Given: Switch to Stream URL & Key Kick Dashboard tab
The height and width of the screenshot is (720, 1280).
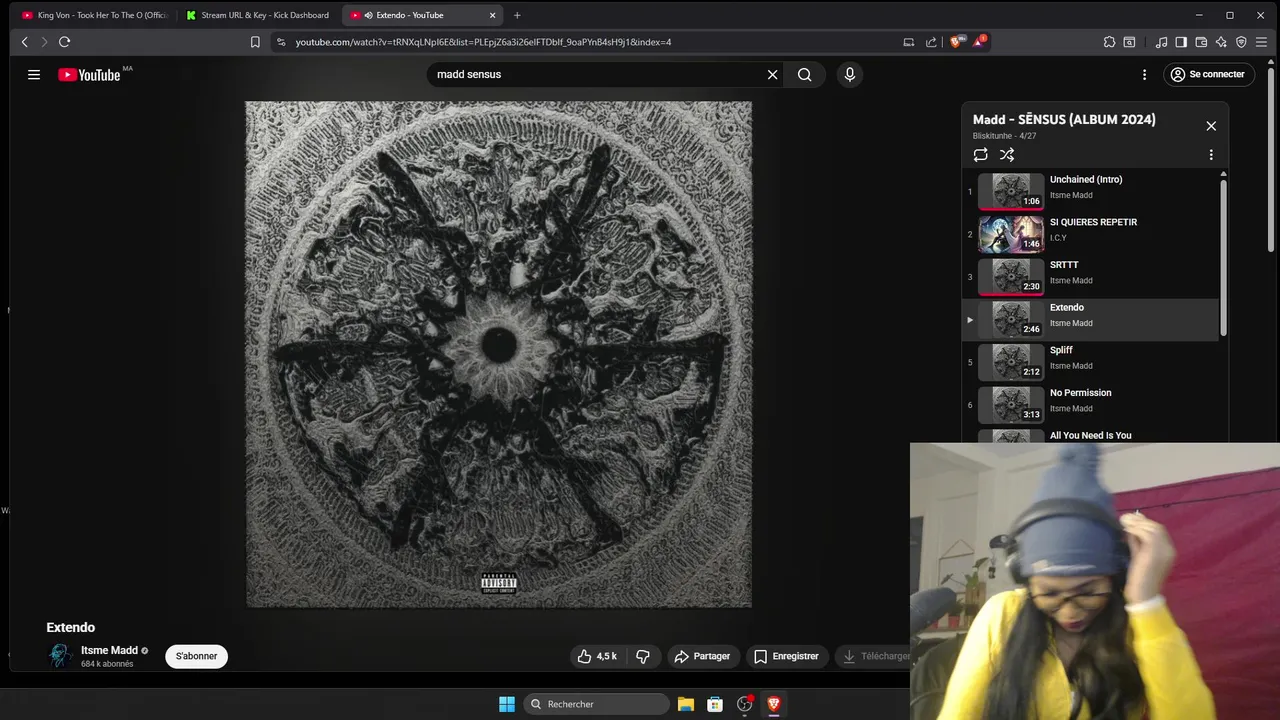Looking at the screenshot, I should click(260, 15).
